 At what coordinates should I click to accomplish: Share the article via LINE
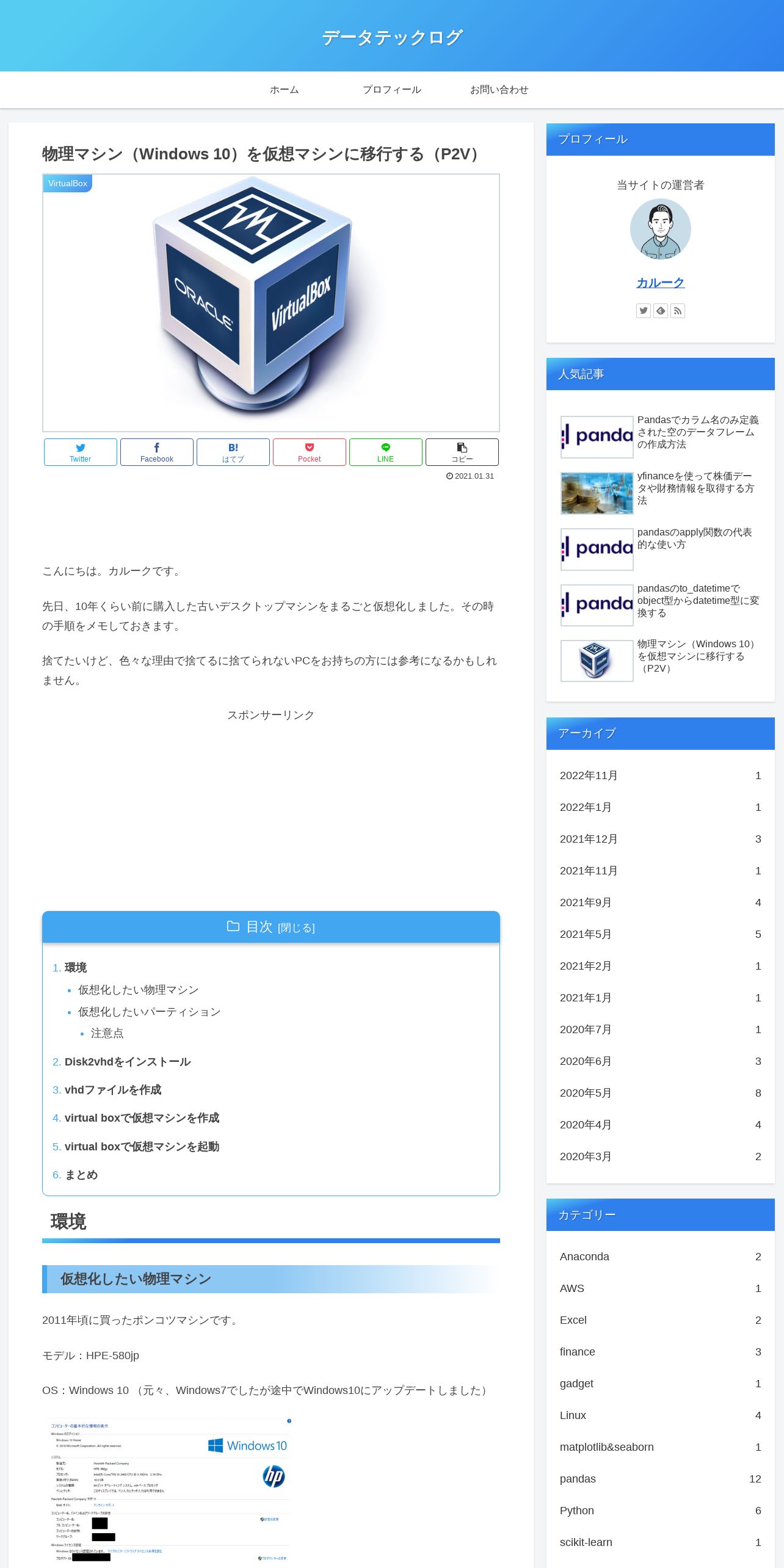click(x=385, y=452)
